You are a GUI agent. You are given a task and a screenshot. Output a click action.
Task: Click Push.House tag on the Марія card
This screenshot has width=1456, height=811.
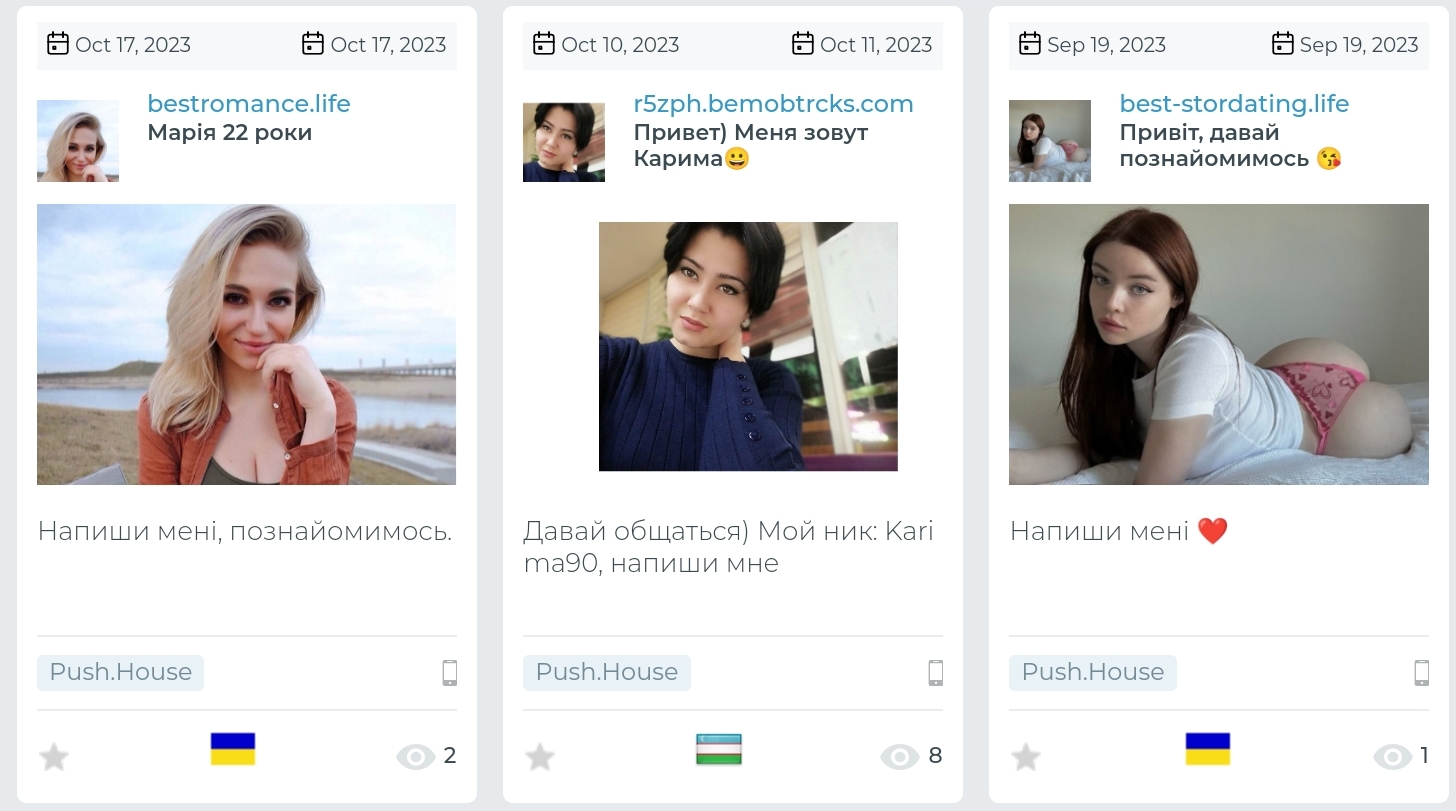pos(120,672)
